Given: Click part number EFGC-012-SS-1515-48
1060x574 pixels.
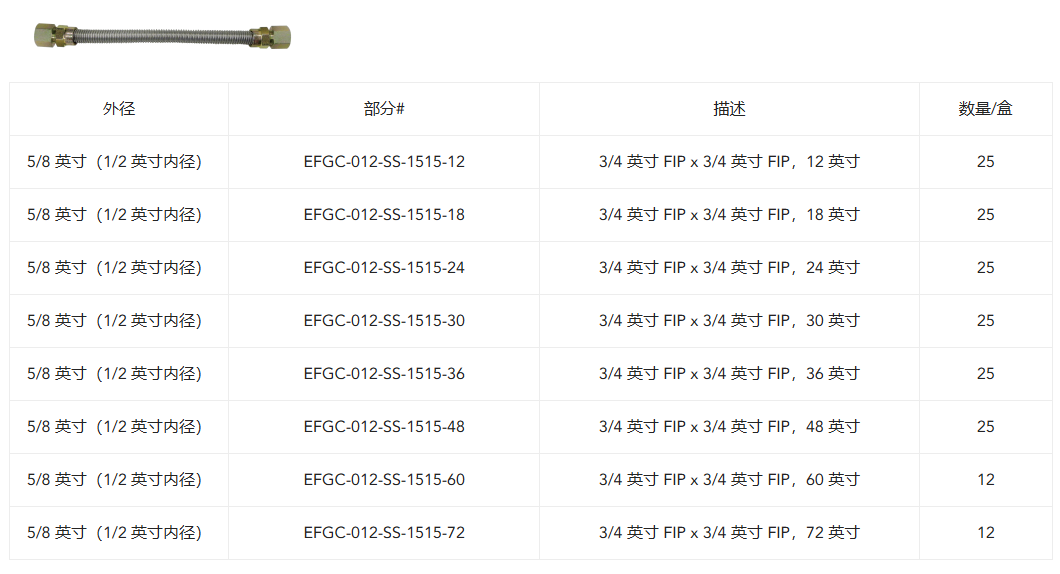Looking at the screenshot, I should 384,427.
